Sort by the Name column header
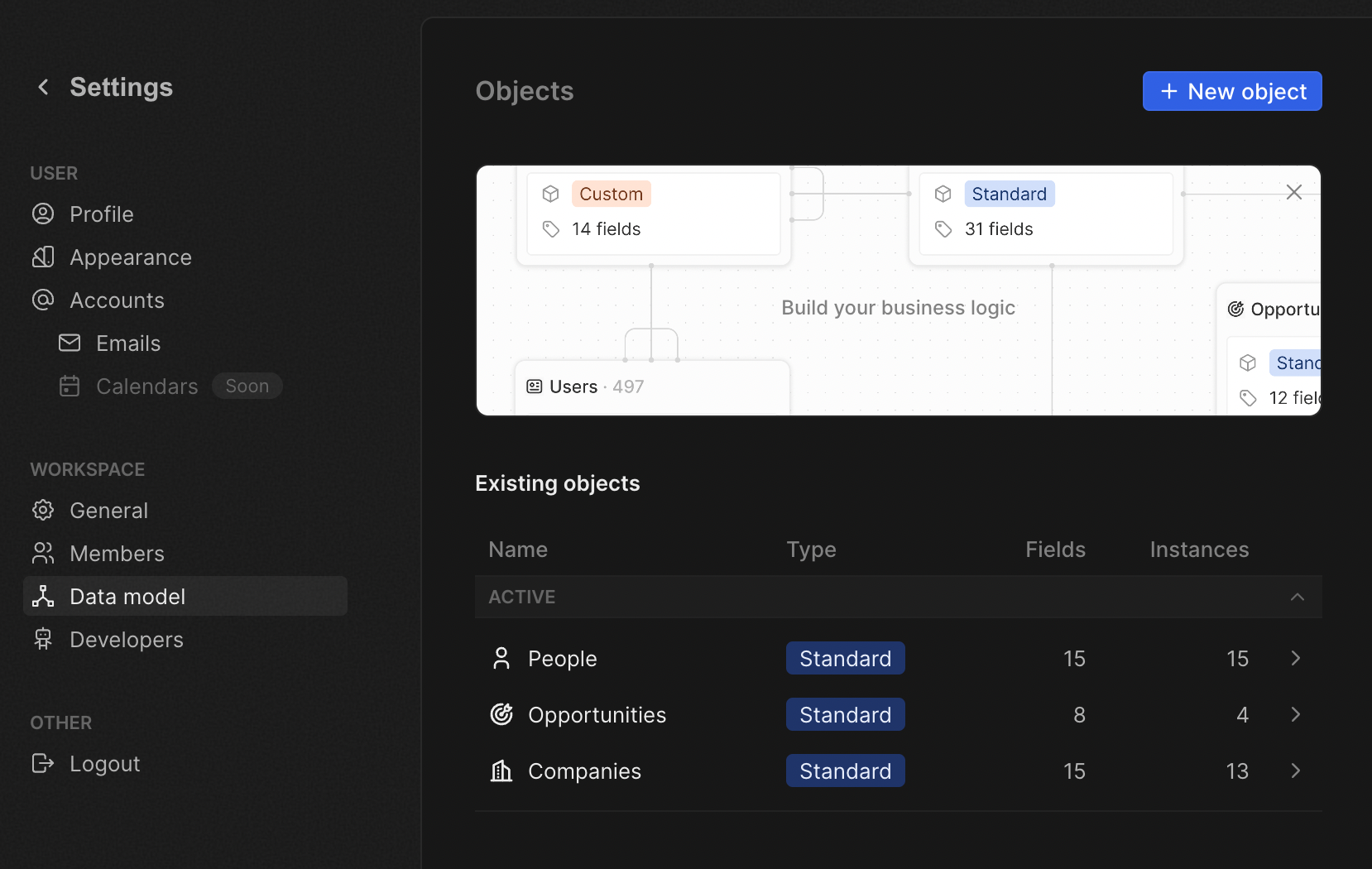1372x869 pixels. (x=518, y=550)
